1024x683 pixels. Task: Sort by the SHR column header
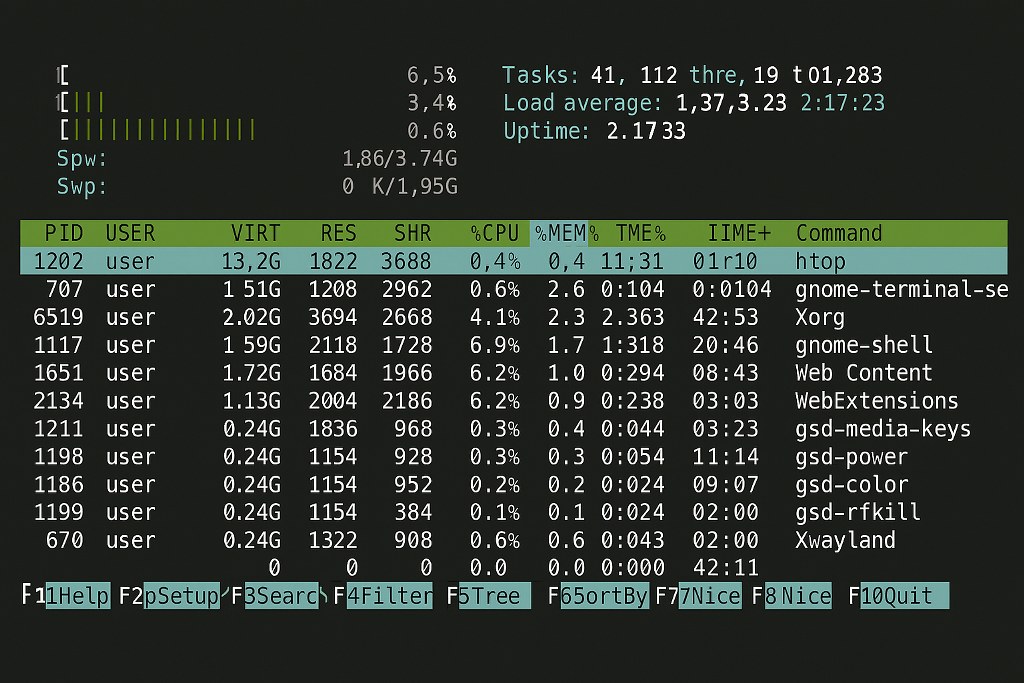pos(413,233)
